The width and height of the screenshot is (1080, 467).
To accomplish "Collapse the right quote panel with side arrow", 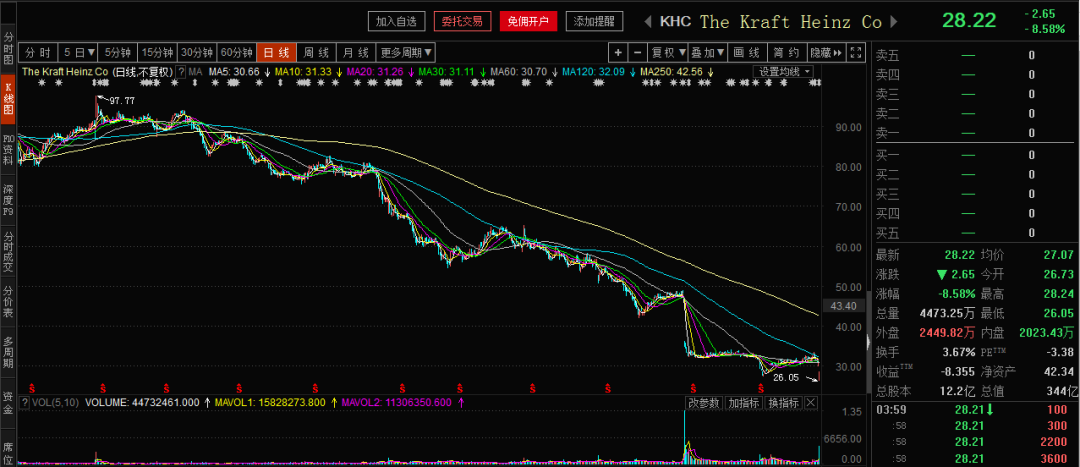I will tap(867, 342).
